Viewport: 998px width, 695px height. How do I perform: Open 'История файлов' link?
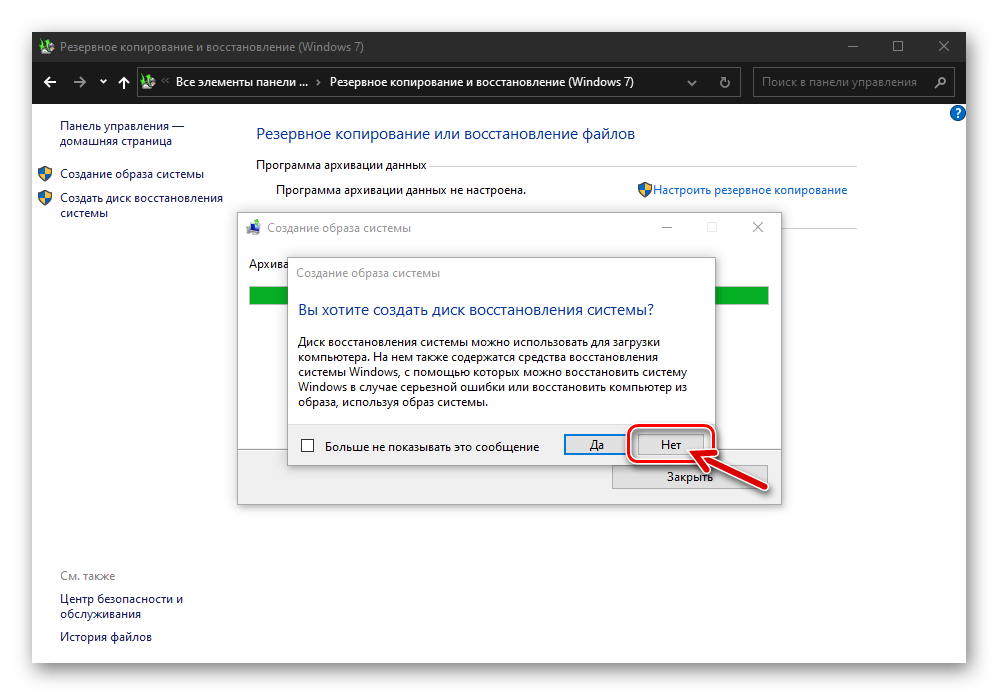click(106, 636)
